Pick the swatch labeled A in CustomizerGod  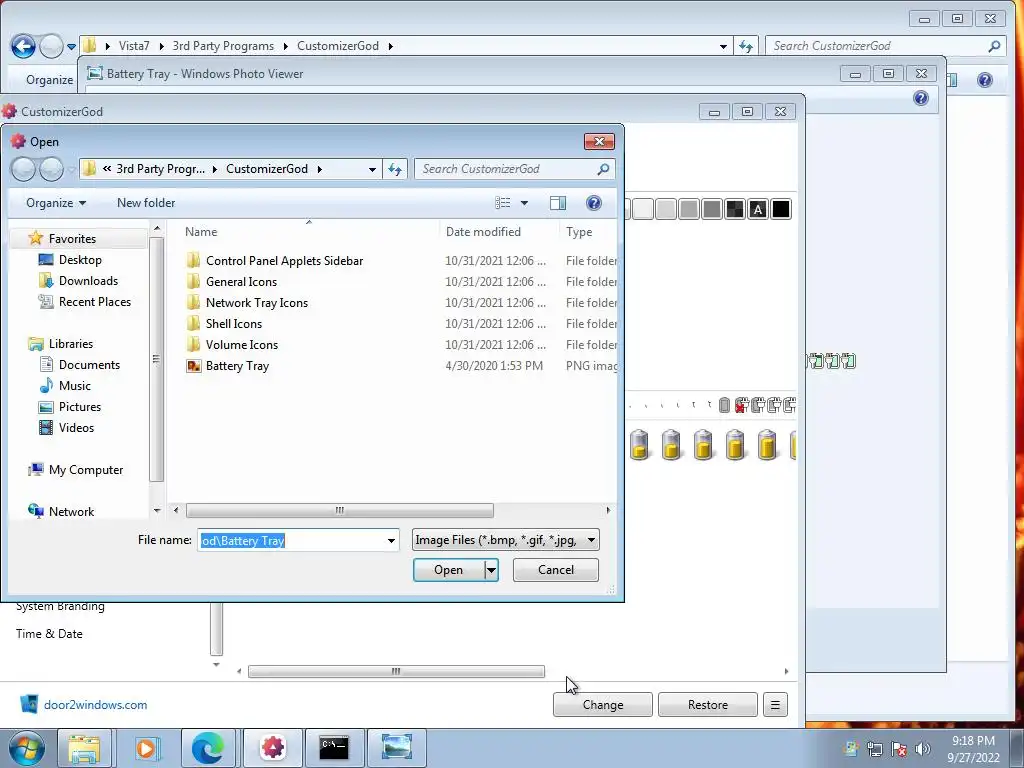(x=758, y=209)
